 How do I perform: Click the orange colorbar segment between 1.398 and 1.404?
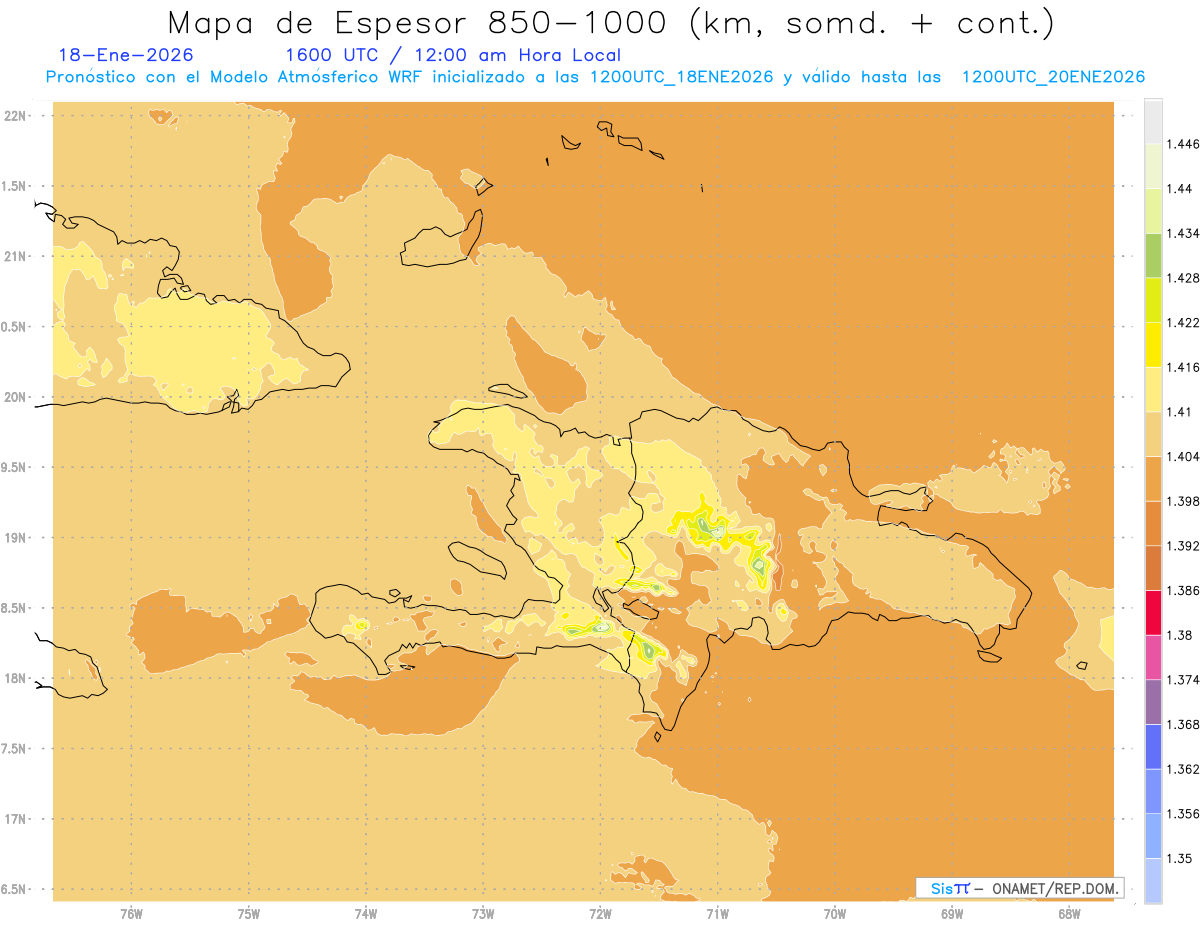click(1153, 478)
